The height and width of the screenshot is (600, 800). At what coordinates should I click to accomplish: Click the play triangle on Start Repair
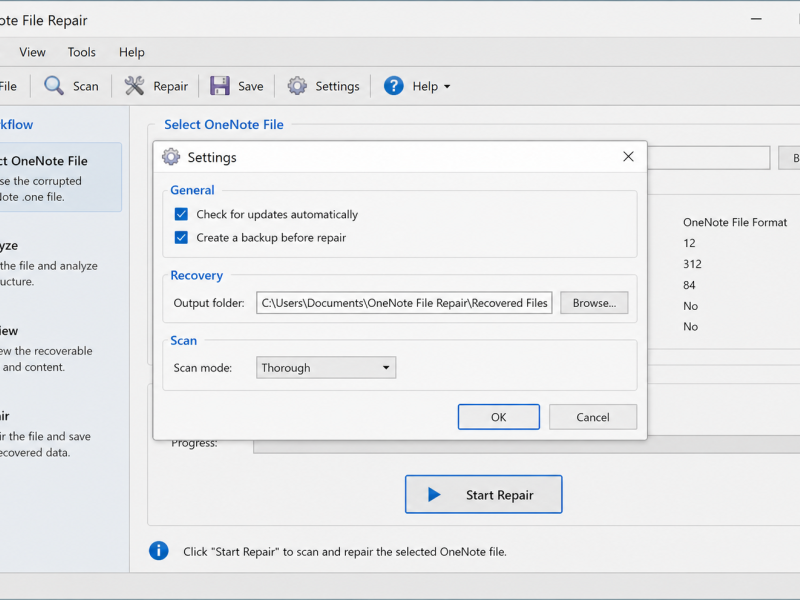[x=434, y=494]
